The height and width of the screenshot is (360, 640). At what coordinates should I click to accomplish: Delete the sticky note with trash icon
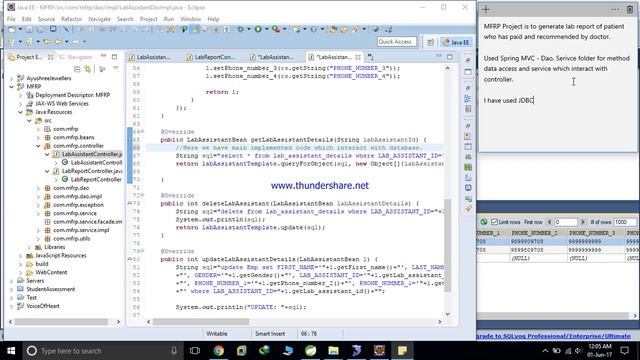point(630,9)
